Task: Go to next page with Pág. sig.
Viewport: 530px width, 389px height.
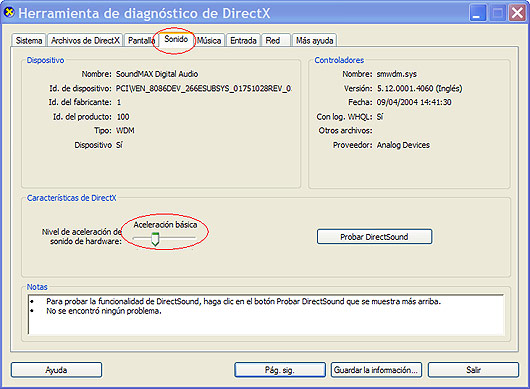Action: [x=280, y=370]
